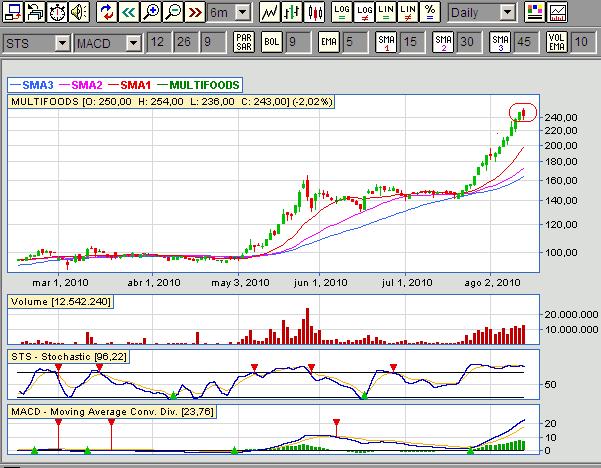Viewport: 601px width, 468px height.
Task: Click the refresh chart icon
Action: (x=106, y=13)
